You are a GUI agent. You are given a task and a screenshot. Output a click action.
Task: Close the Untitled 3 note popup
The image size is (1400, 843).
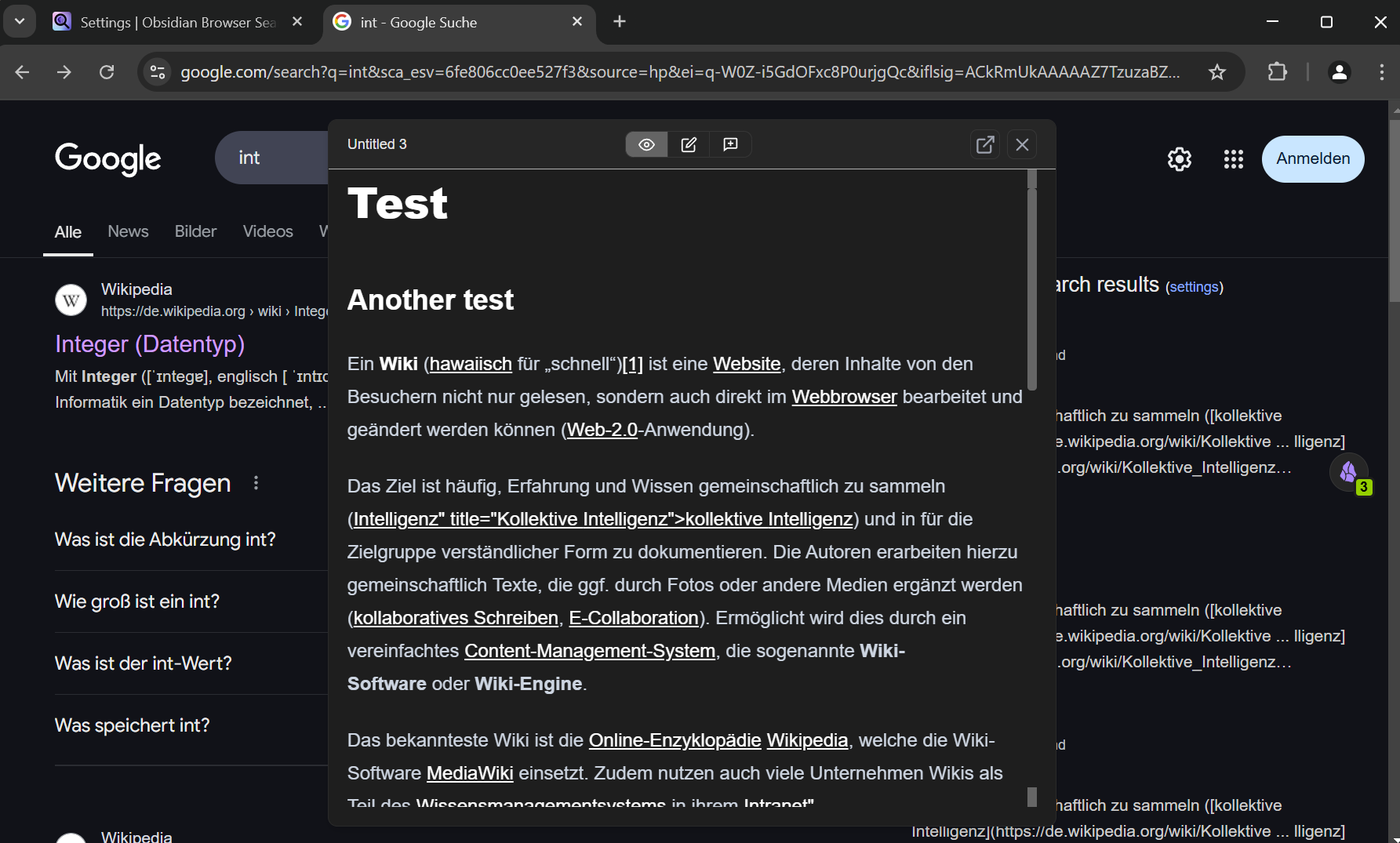[x=1022, y=144]
